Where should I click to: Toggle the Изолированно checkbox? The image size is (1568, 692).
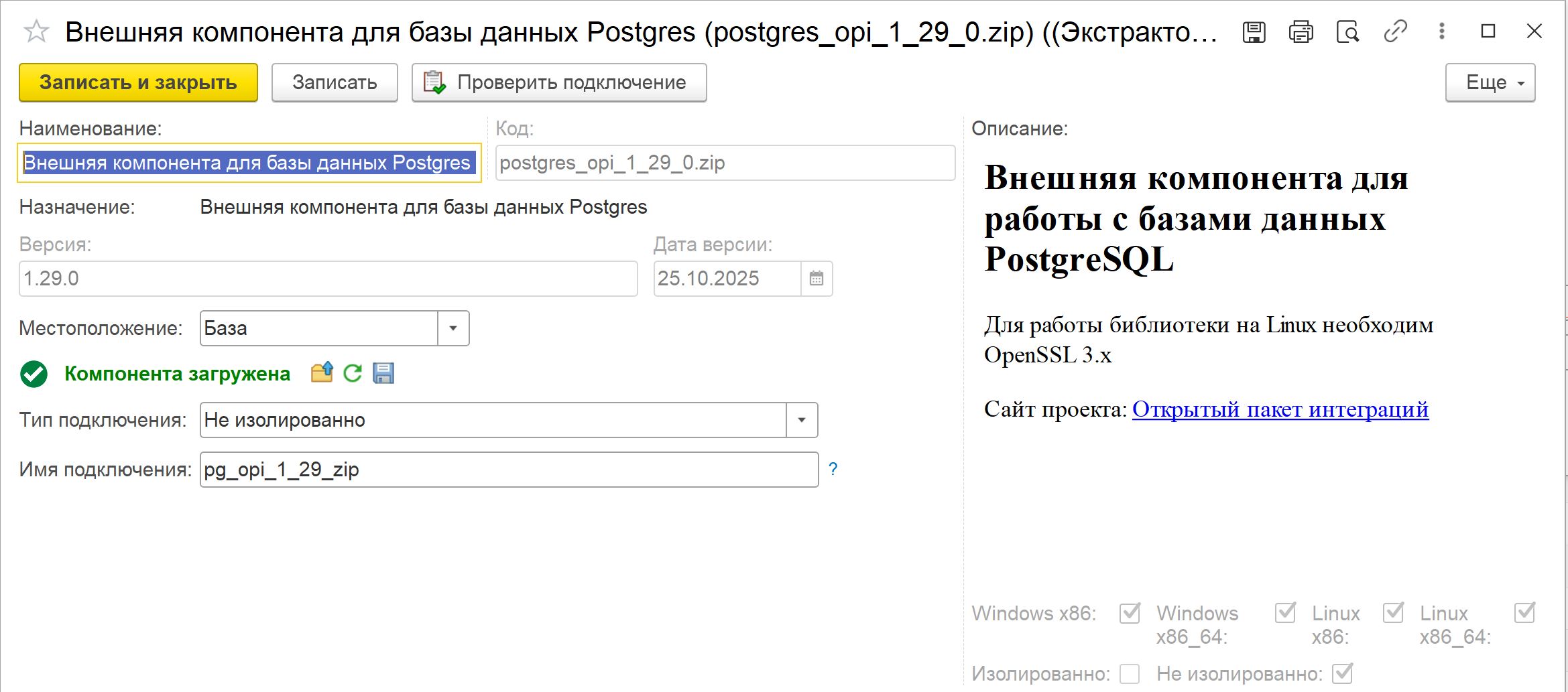coord(1130,673)
